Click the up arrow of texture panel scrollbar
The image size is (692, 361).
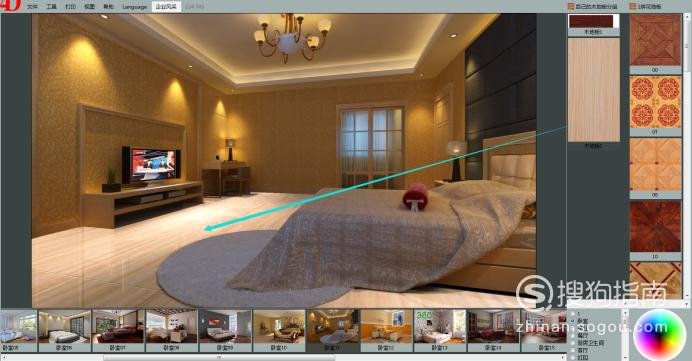click(x=687, y=17)
